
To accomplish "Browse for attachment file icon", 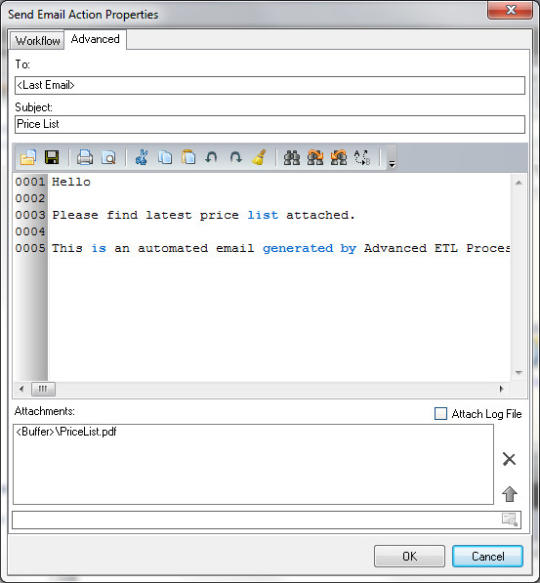I will [x=510, y=519].
